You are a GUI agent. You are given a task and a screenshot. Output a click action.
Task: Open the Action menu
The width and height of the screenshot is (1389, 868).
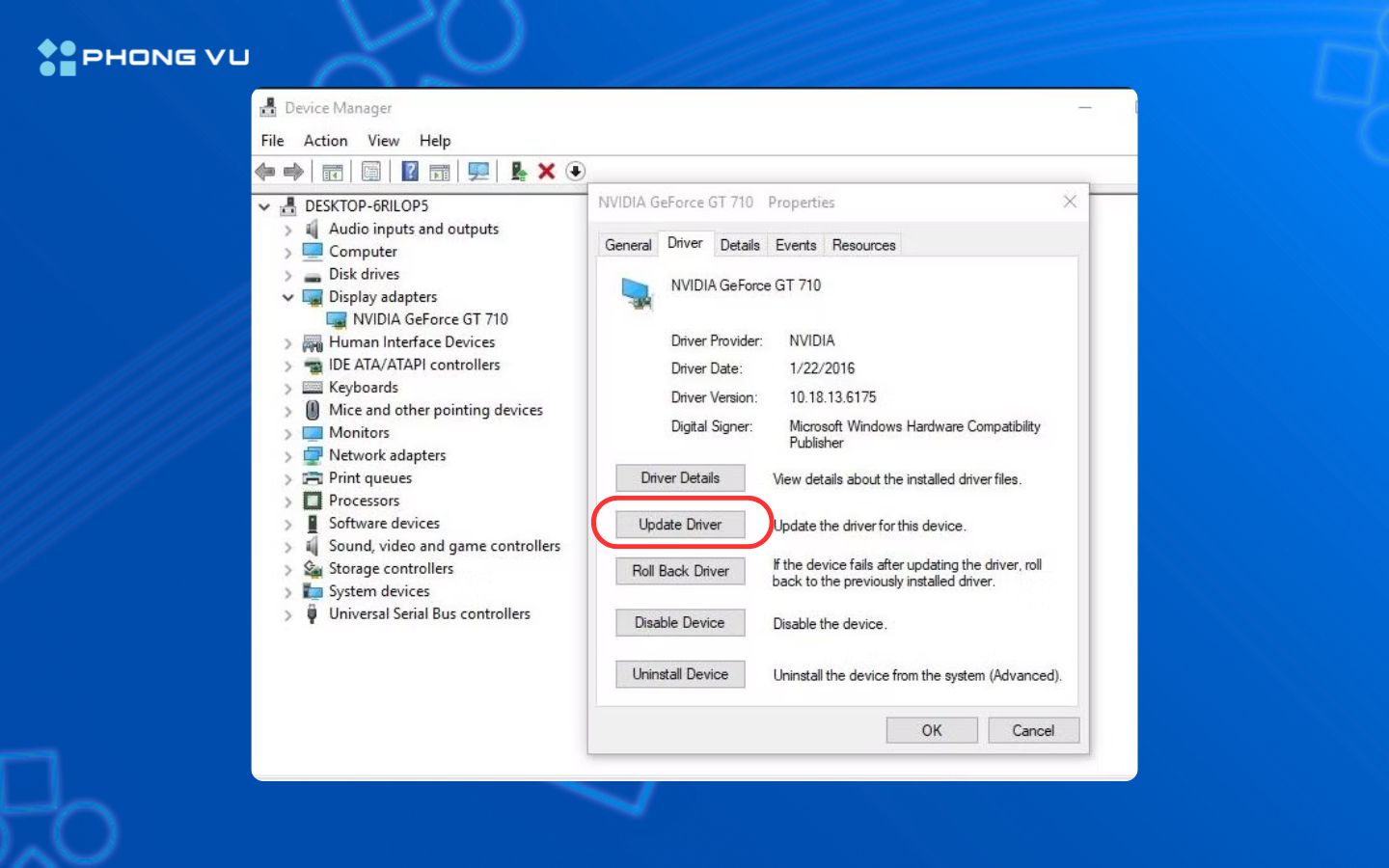pyautogui.click(x=325, y=141)
